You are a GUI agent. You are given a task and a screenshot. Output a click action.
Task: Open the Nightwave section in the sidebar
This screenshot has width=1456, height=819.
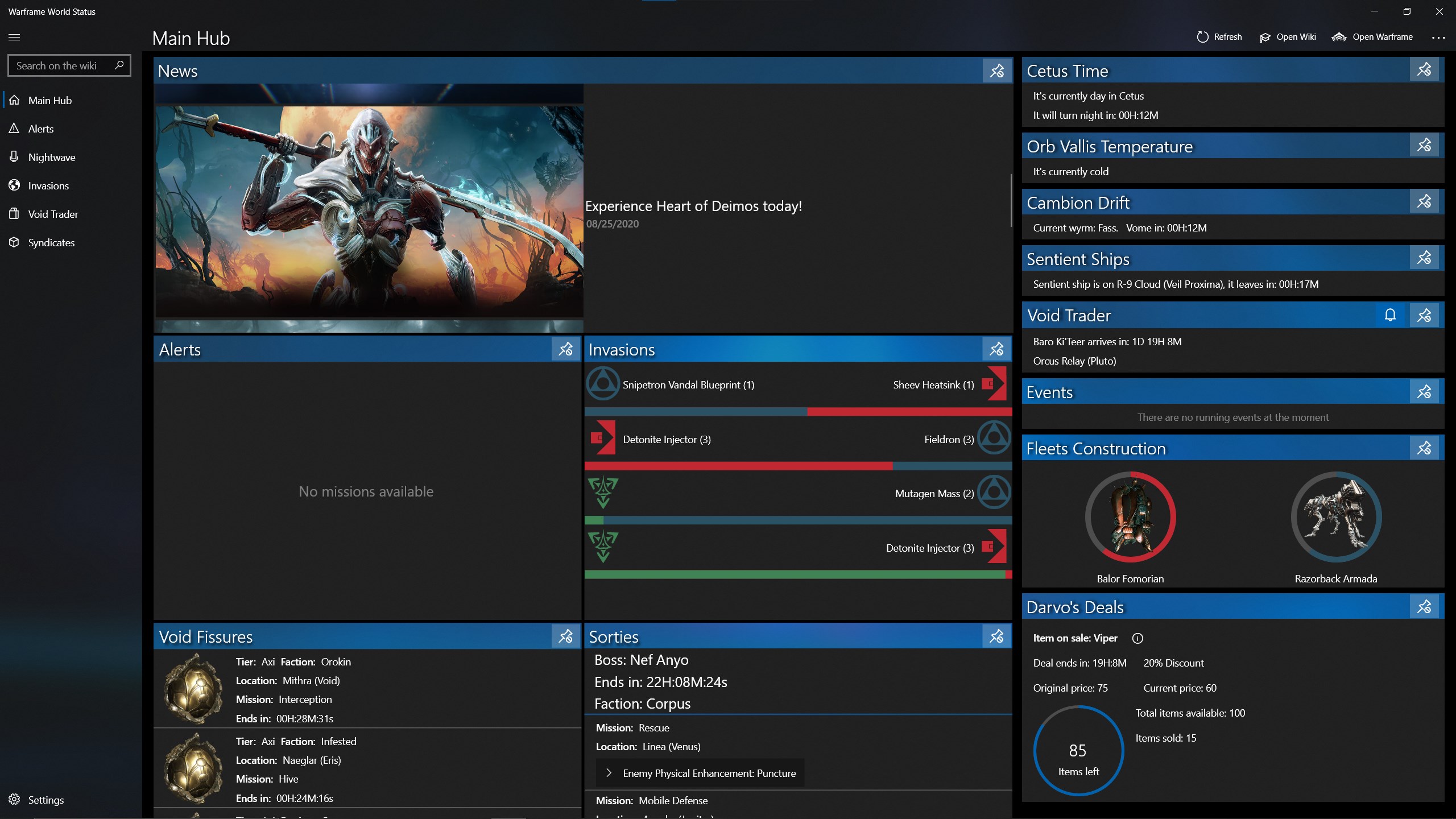pos(52,157)
